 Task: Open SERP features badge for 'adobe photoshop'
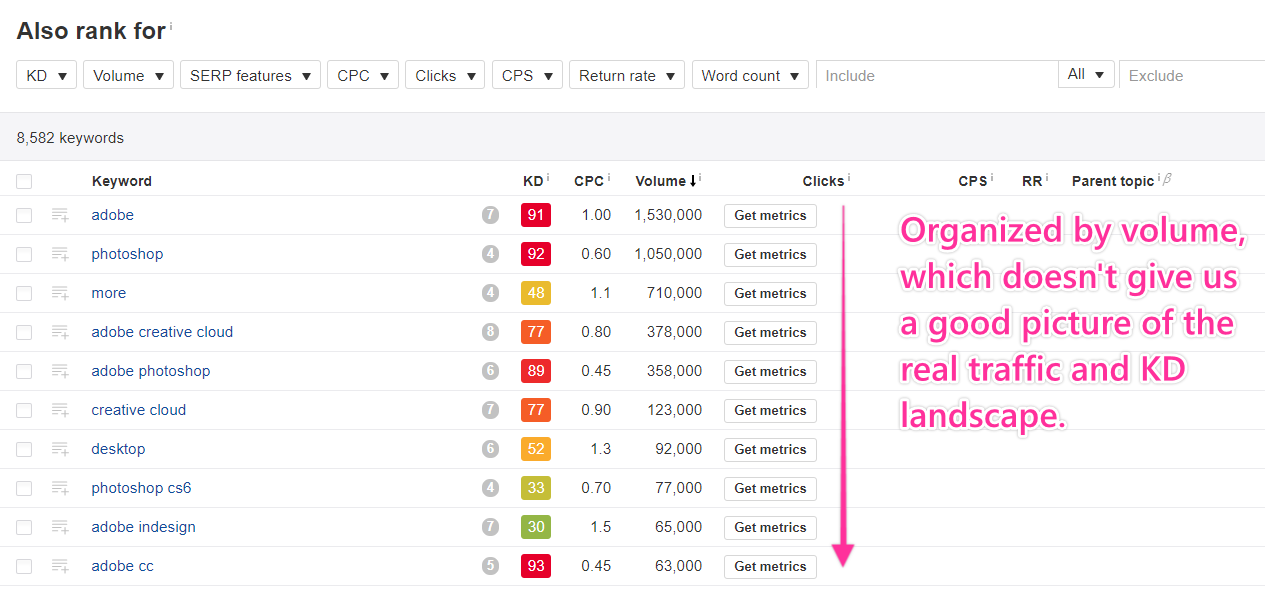[490, 371]
